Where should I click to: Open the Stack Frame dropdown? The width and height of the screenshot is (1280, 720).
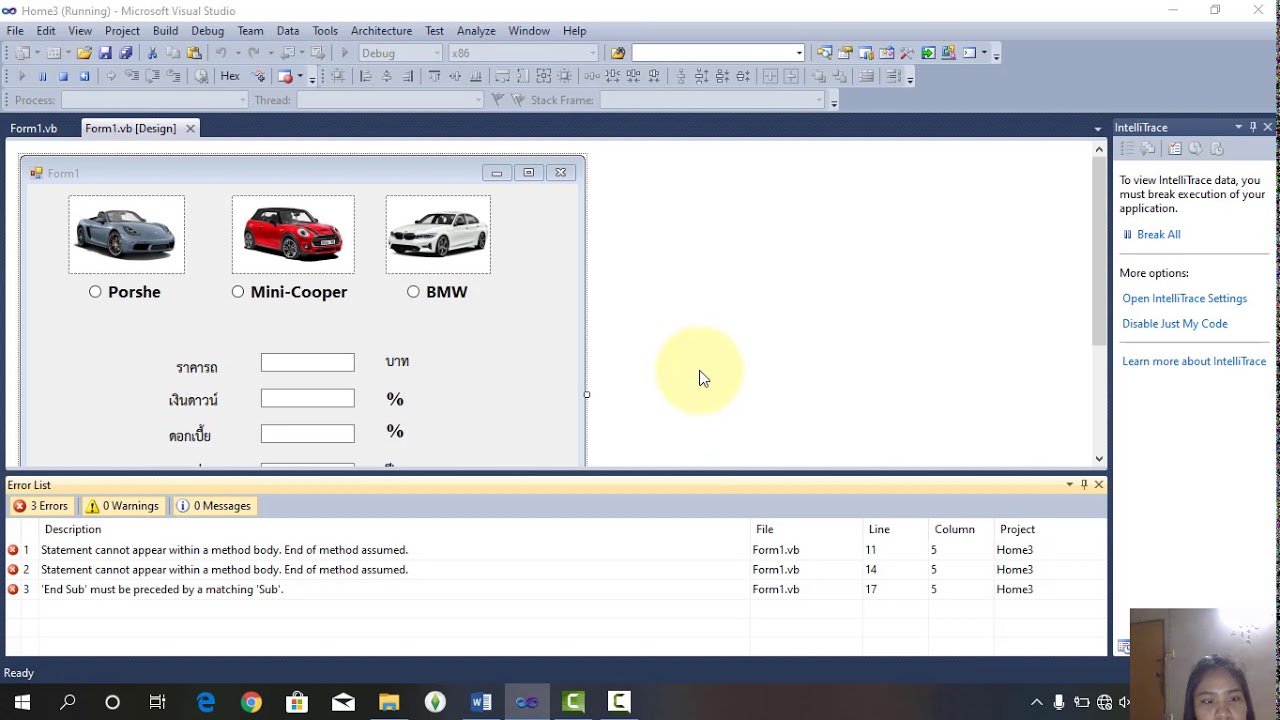click(819, 100)
